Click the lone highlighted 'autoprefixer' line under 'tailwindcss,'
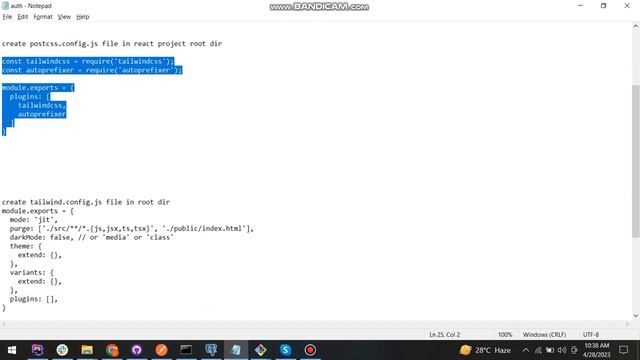The height and width of the screenshot is (360, 640). [x=42, y=114]
